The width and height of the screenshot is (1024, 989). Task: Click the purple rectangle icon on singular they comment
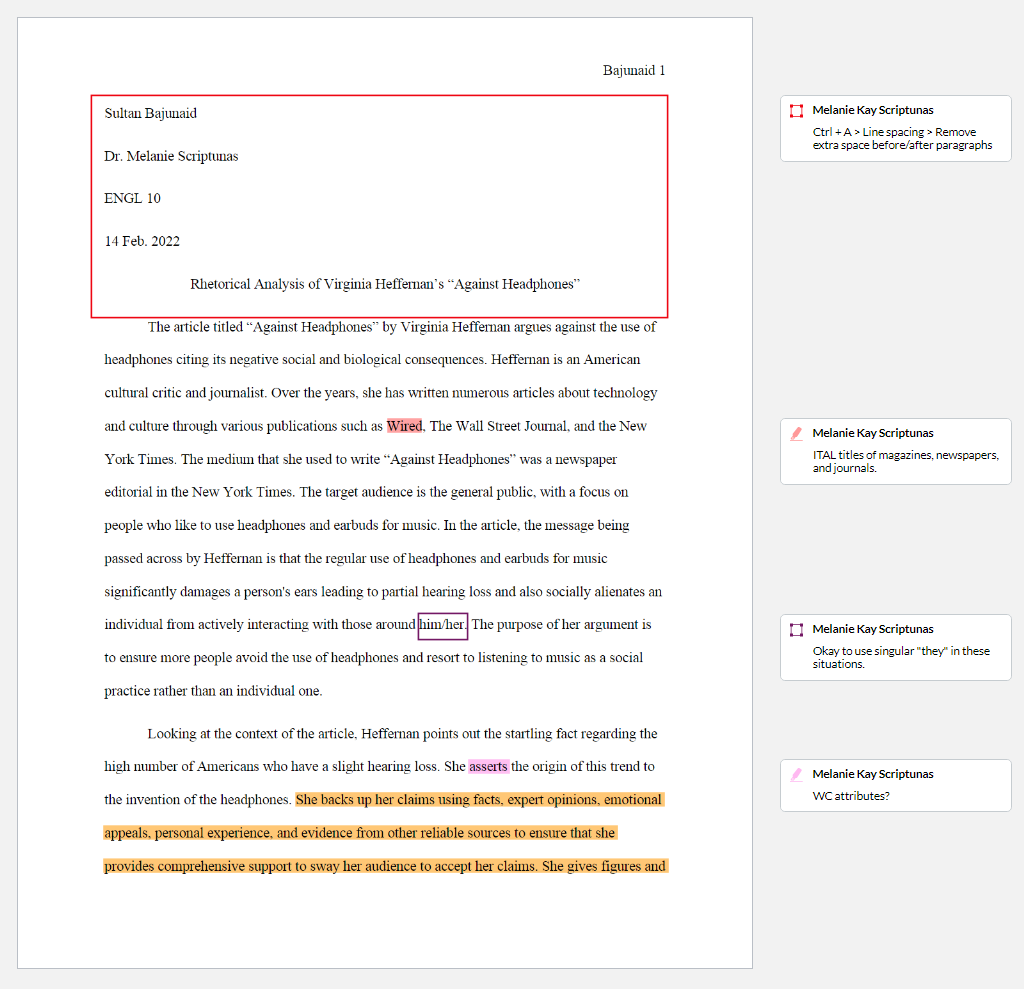pos(796,630)
